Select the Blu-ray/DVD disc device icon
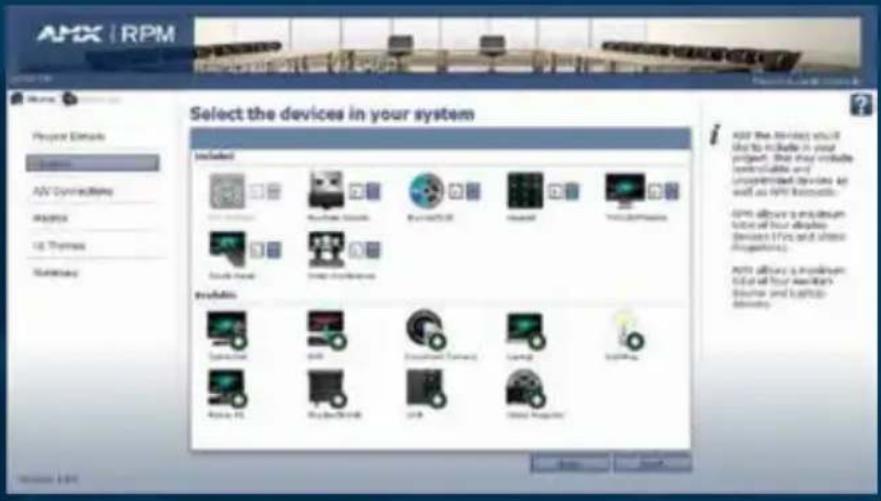 click(426, 190)
